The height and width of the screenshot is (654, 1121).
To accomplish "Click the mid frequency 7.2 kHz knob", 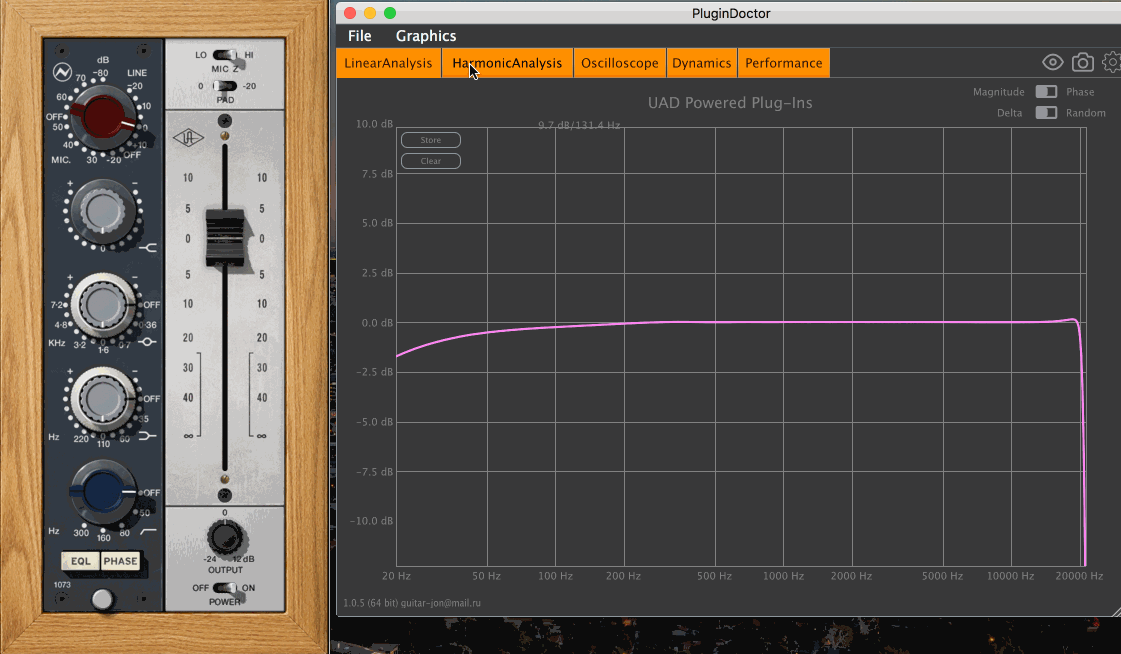I will (102, 305).
